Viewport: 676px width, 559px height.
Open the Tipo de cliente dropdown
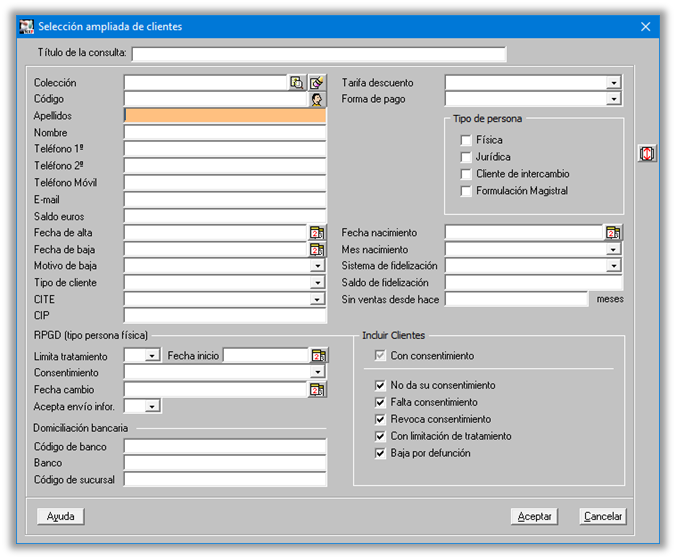pos(317,283)
